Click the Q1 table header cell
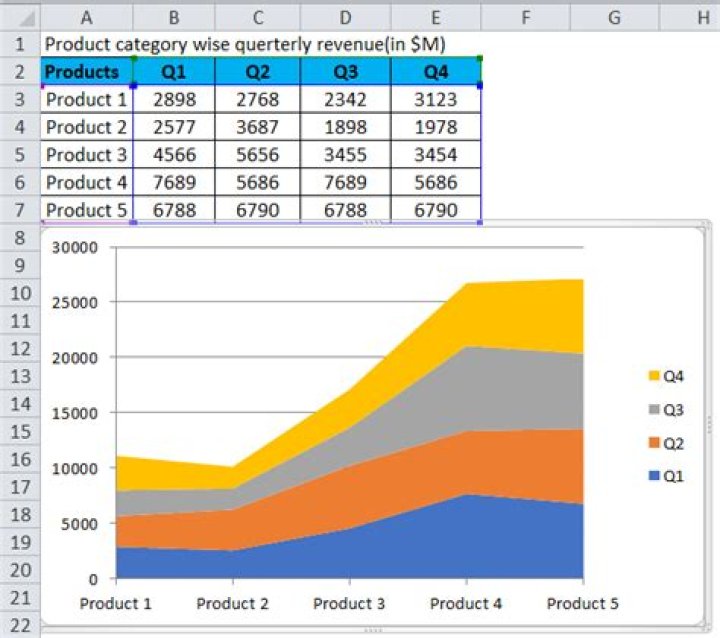Image resolution: width=720 pixels, height=638 pixels. pyautogui.click(x=174, y=72)
